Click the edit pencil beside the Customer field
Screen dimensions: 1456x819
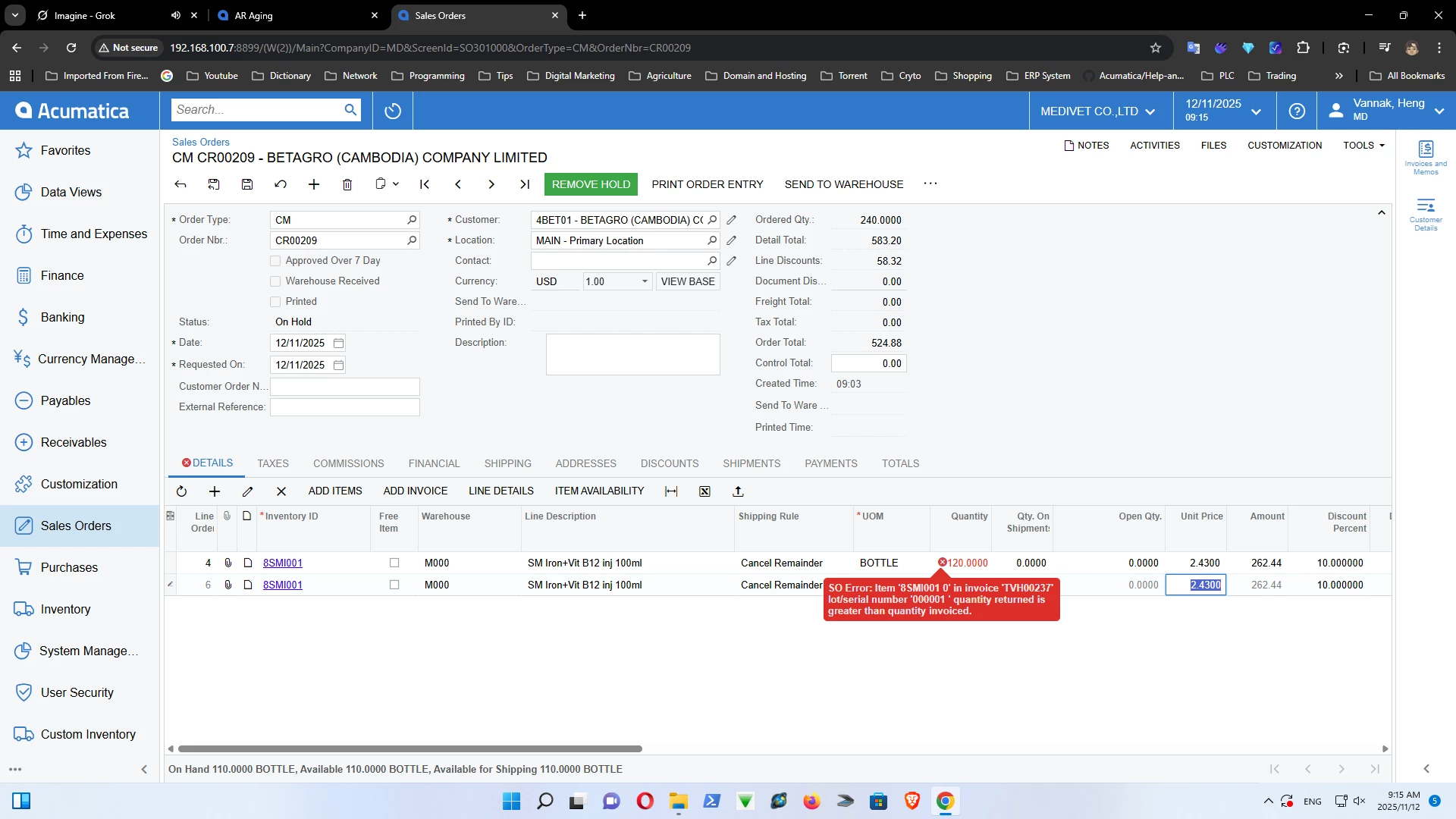click(x=731, y=220)
